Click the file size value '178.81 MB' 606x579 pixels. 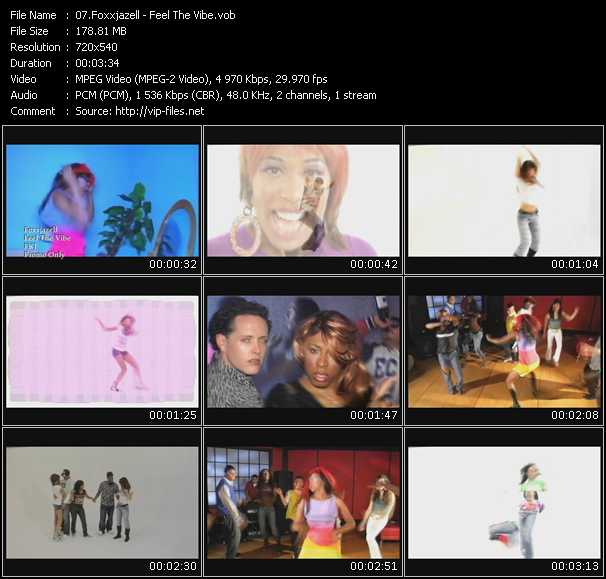point(101,31)
